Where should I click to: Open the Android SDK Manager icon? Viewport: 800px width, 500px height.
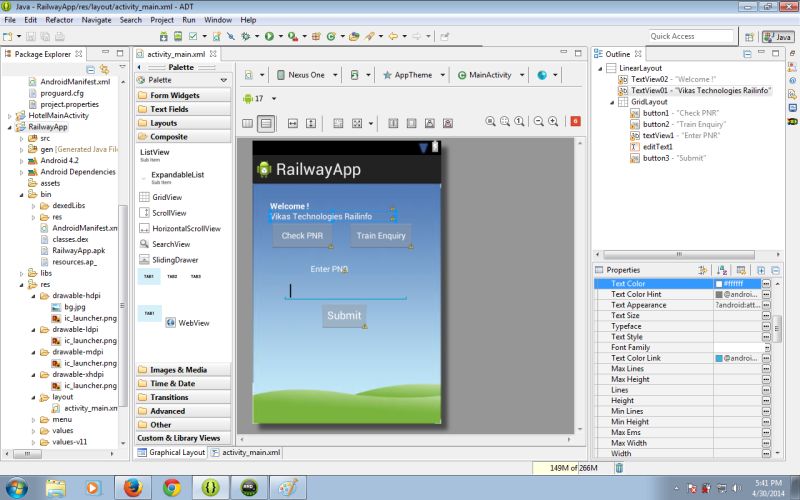point(164,36)
